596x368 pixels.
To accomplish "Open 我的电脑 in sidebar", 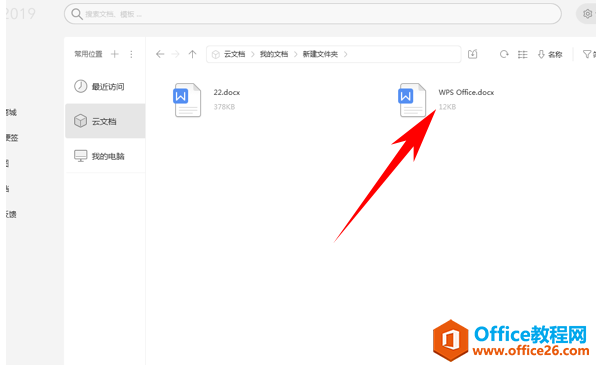I will point(105,156).
